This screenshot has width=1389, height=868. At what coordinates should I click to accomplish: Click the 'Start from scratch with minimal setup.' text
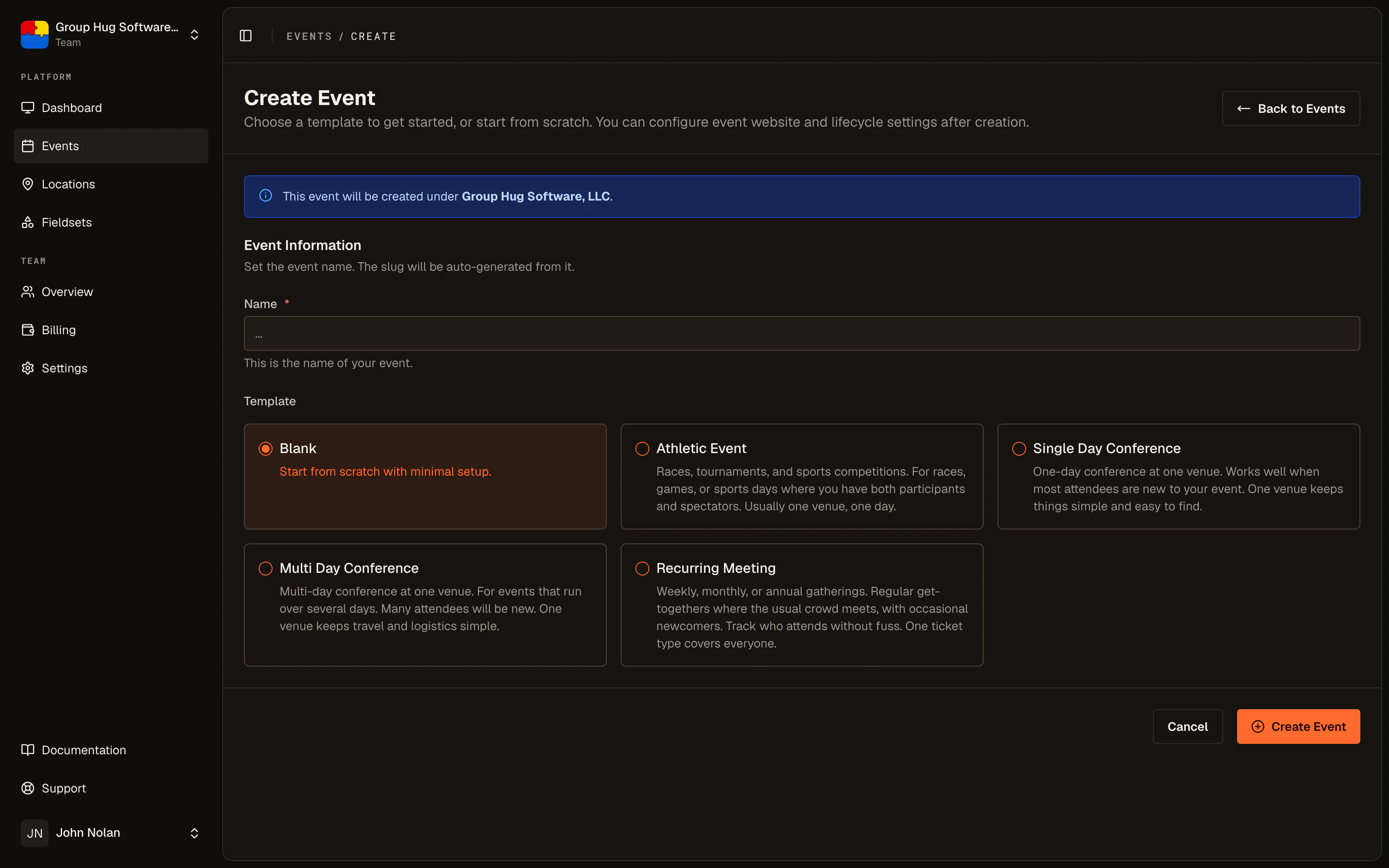tap(385, 471)
